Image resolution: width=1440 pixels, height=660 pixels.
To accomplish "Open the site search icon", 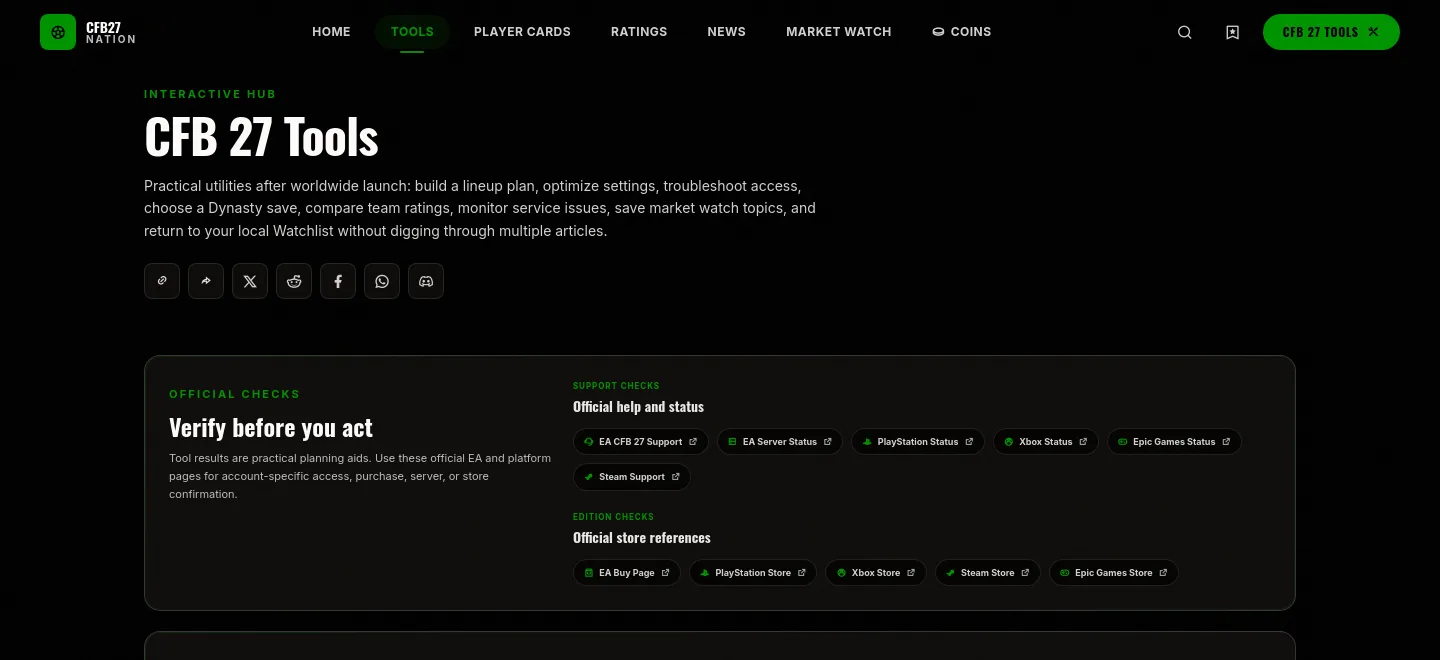I will [x=1185, y=32].
